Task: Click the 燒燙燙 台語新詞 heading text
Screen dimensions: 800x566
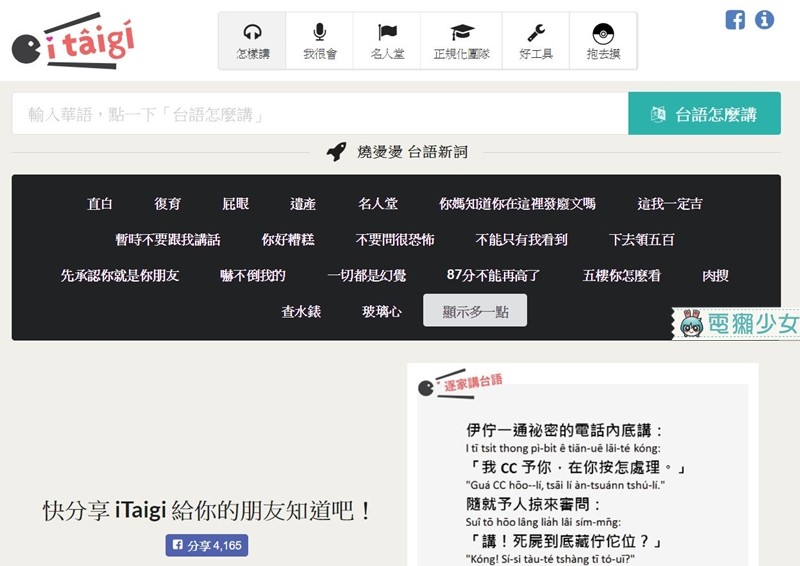Action: [x=412, y=152]
